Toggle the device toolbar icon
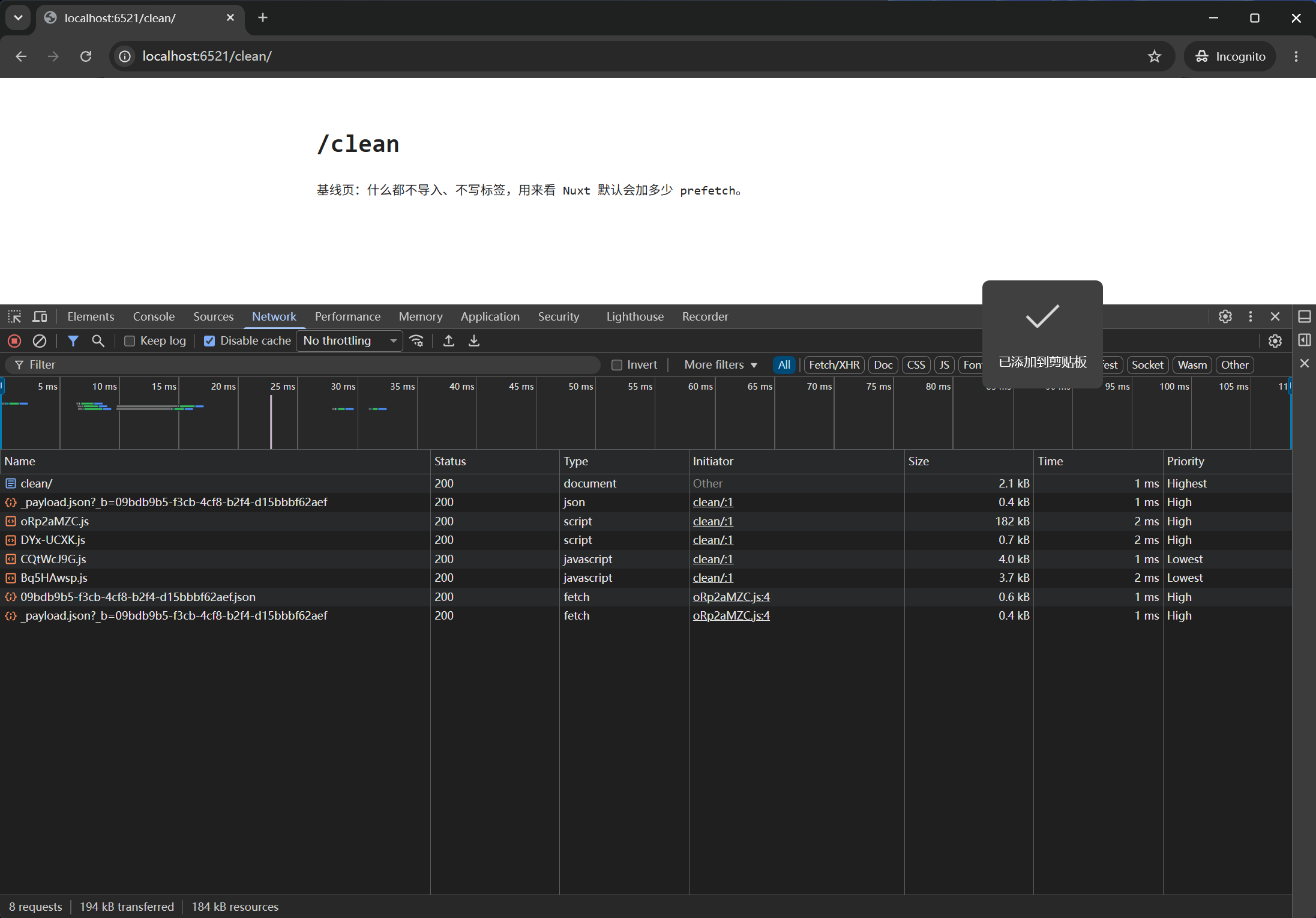Screen dimensions: 1316x918 click(40, 316)
